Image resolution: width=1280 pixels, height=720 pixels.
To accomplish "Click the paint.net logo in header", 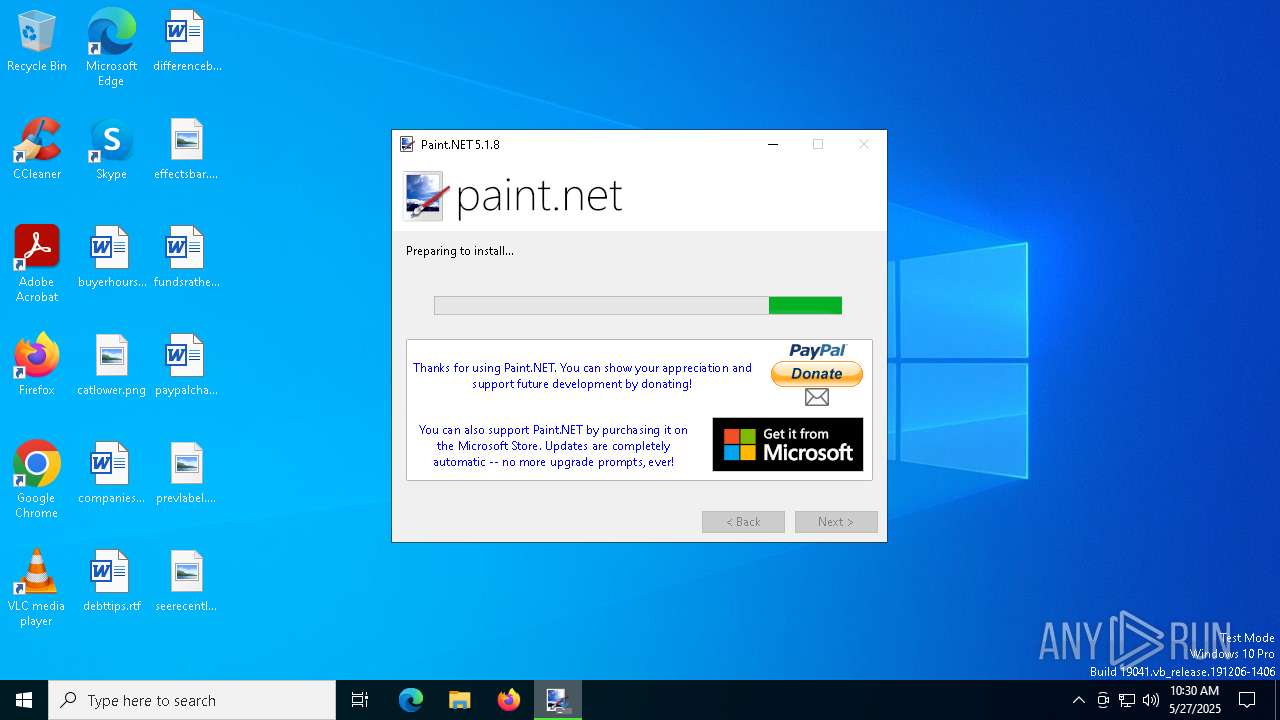I will (x=513, y=195).
